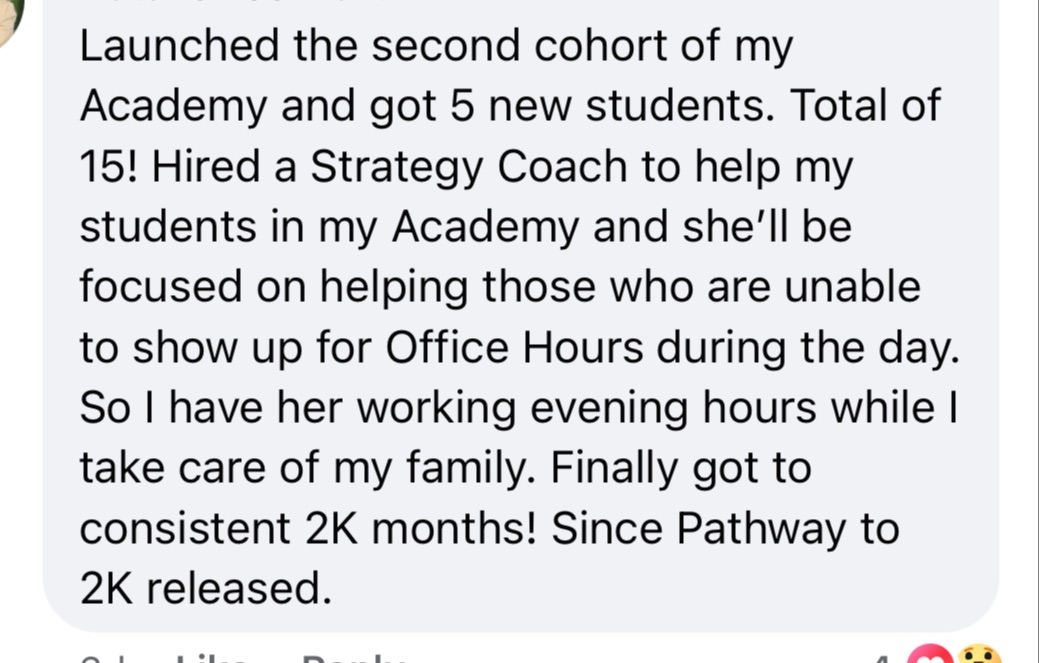Click the comment timestamp below the bubble

pos(98,659)
